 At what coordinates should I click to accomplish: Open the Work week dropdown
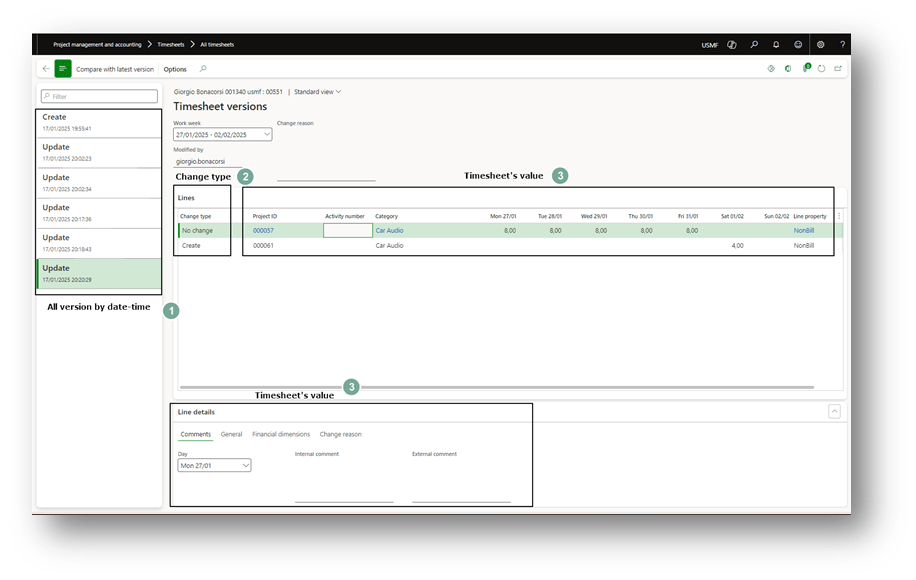[x=265, y=134]
